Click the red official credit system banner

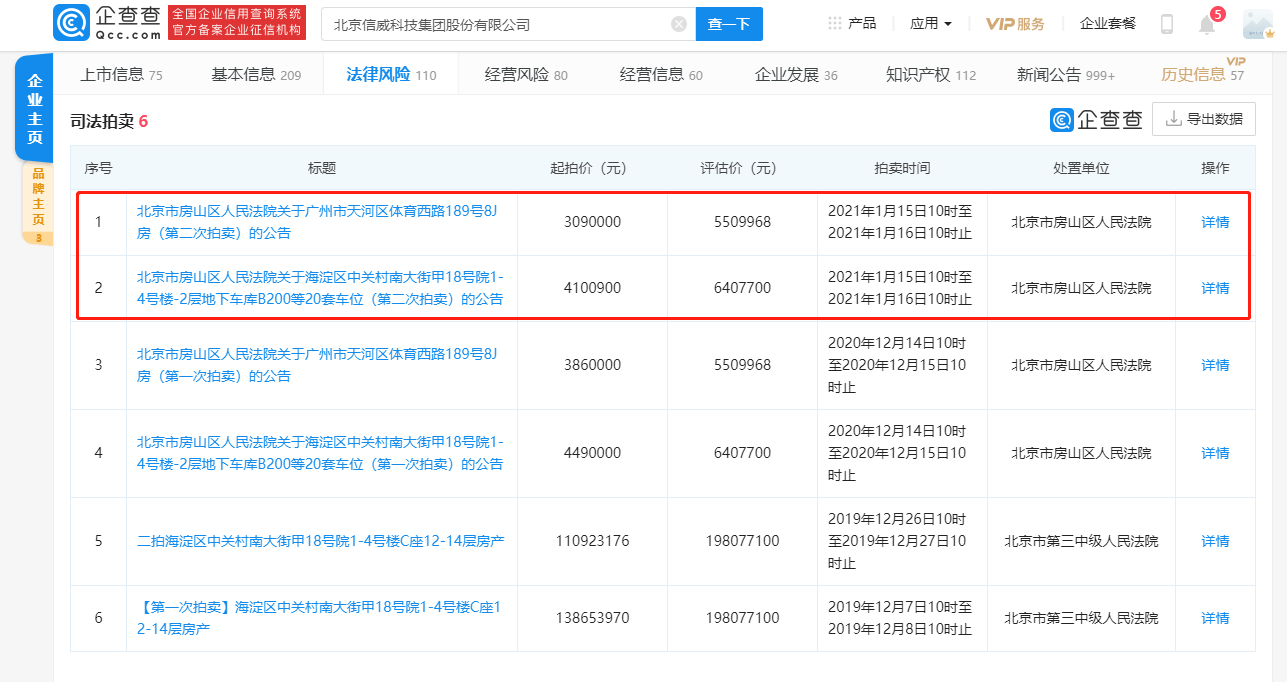click(236, 23)
